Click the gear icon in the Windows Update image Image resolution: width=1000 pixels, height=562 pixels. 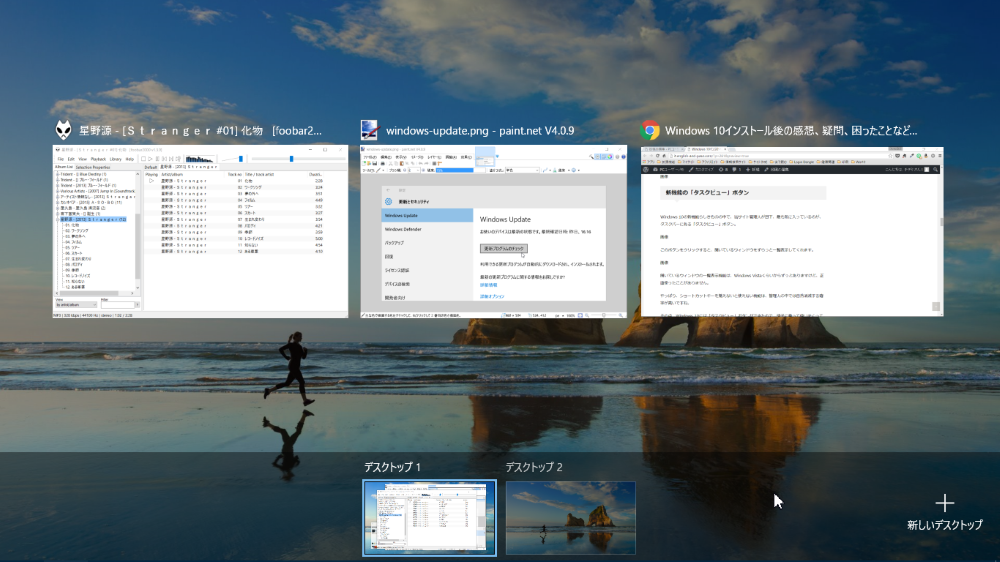click(x=389, y=201)
